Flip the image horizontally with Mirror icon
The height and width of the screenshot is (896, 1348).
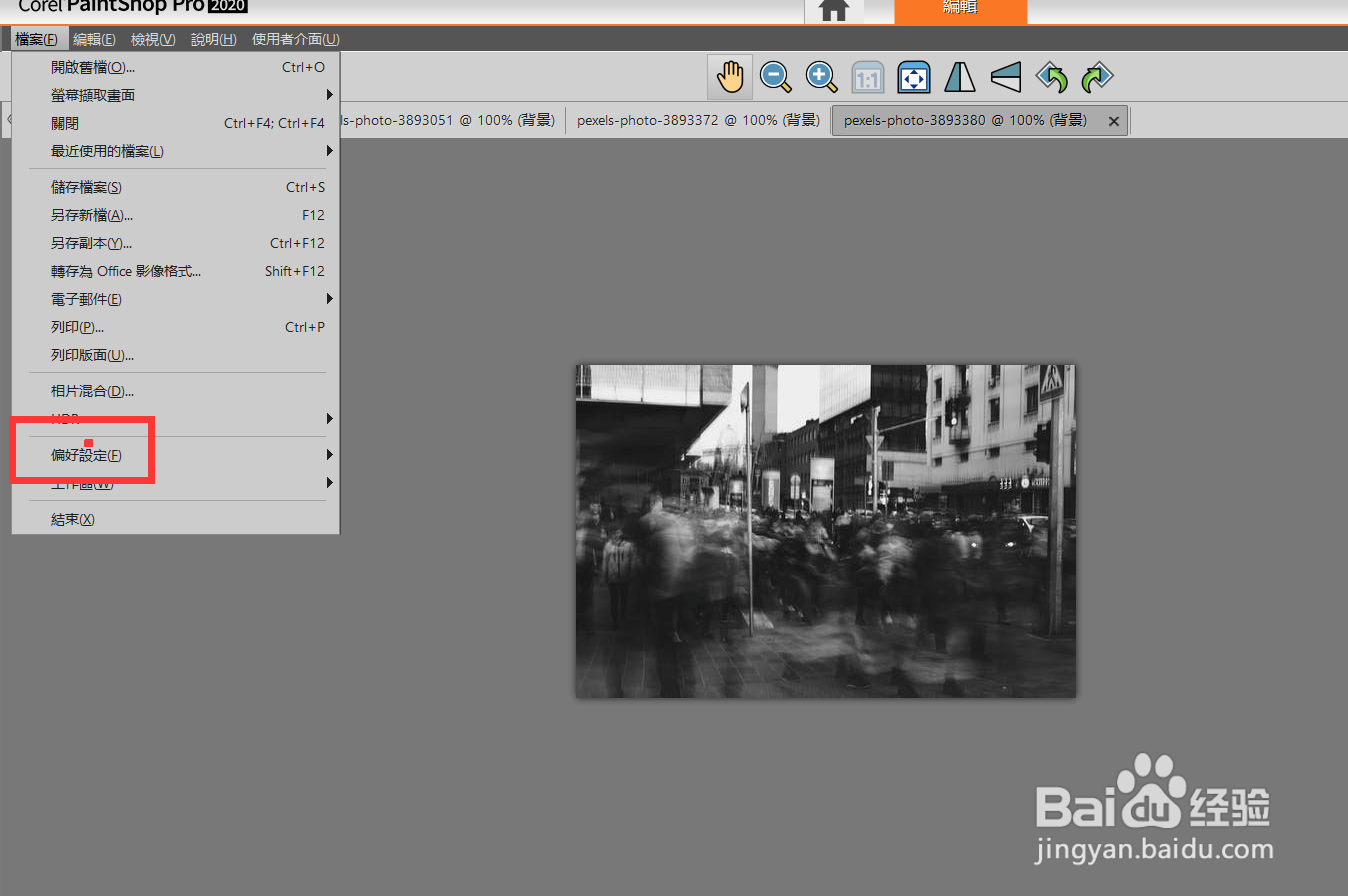coord(960,77)
